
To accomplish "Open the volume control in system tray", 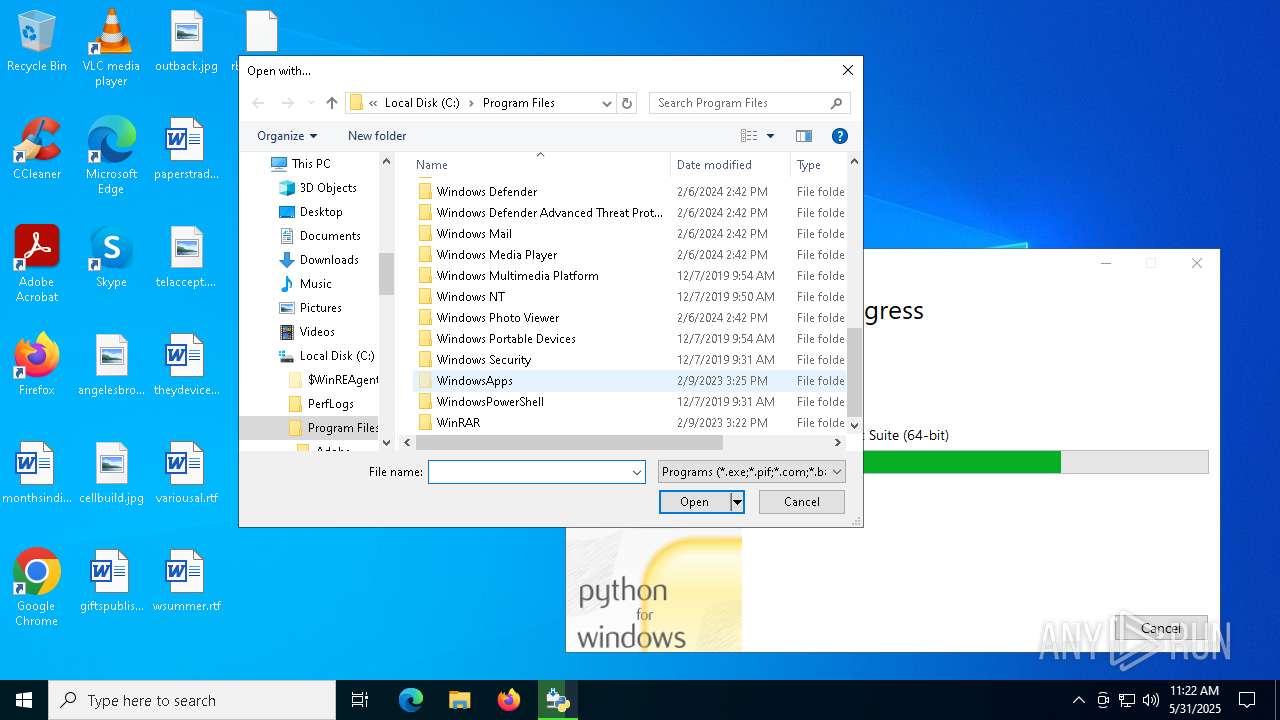I will click(x=1150, y=700).
